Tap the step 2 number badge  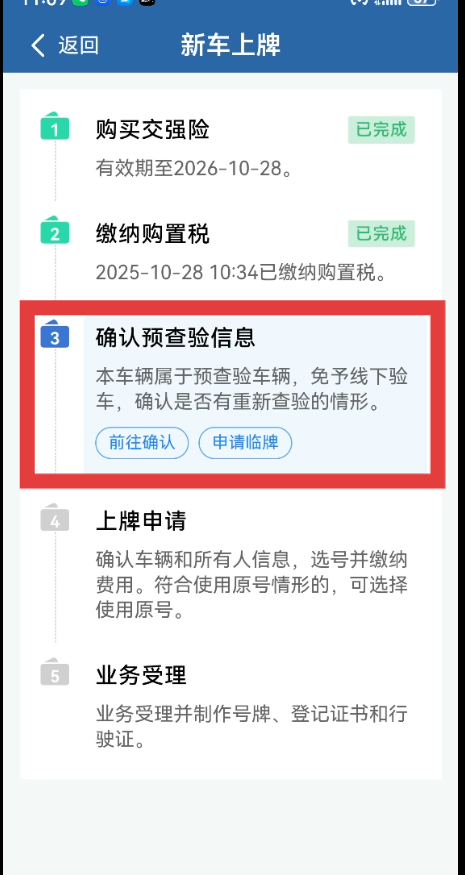(x=55, y=230)
